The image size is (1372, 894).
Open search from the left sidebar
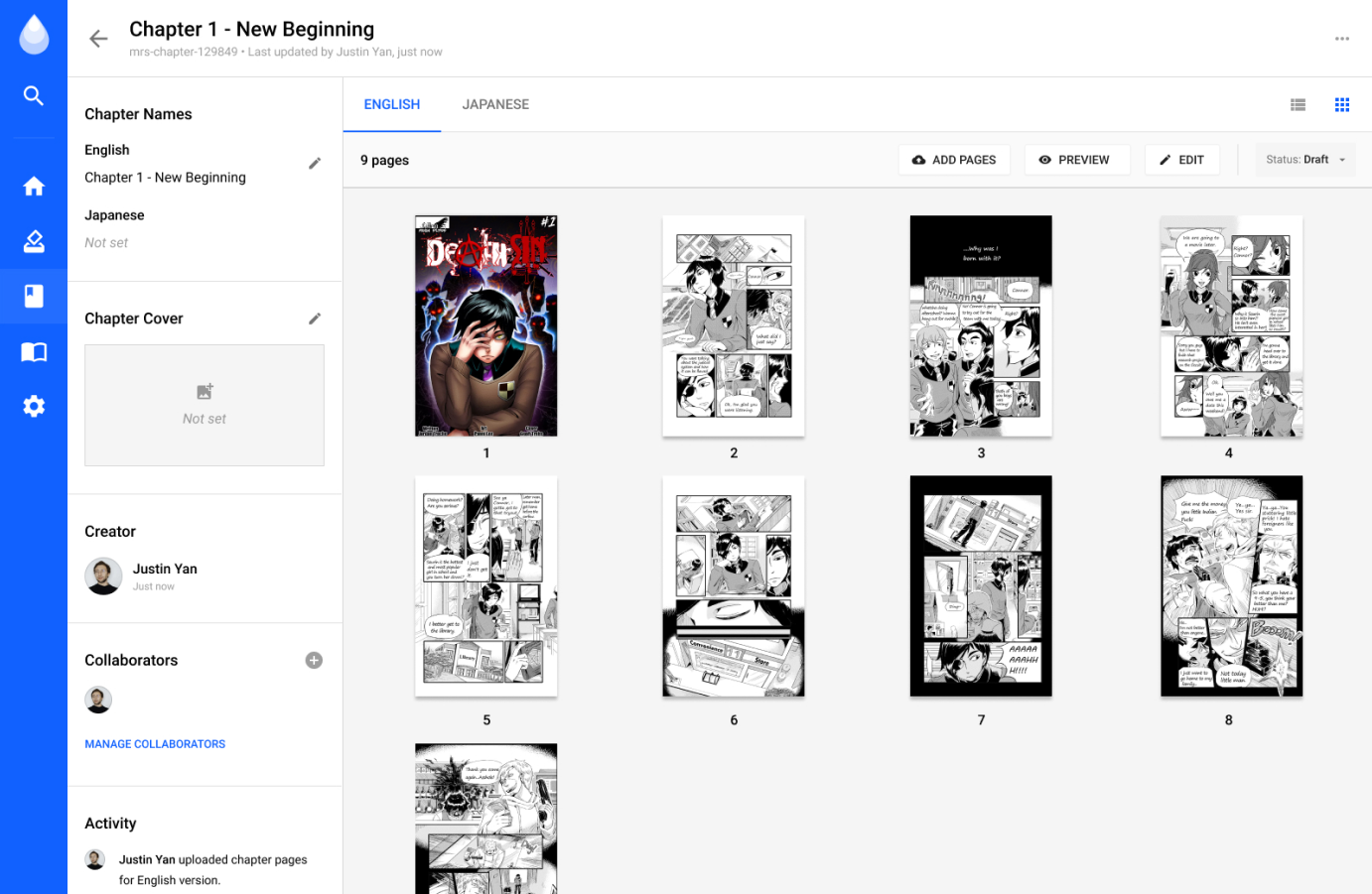pyautogui.click(x=34, y=95)
